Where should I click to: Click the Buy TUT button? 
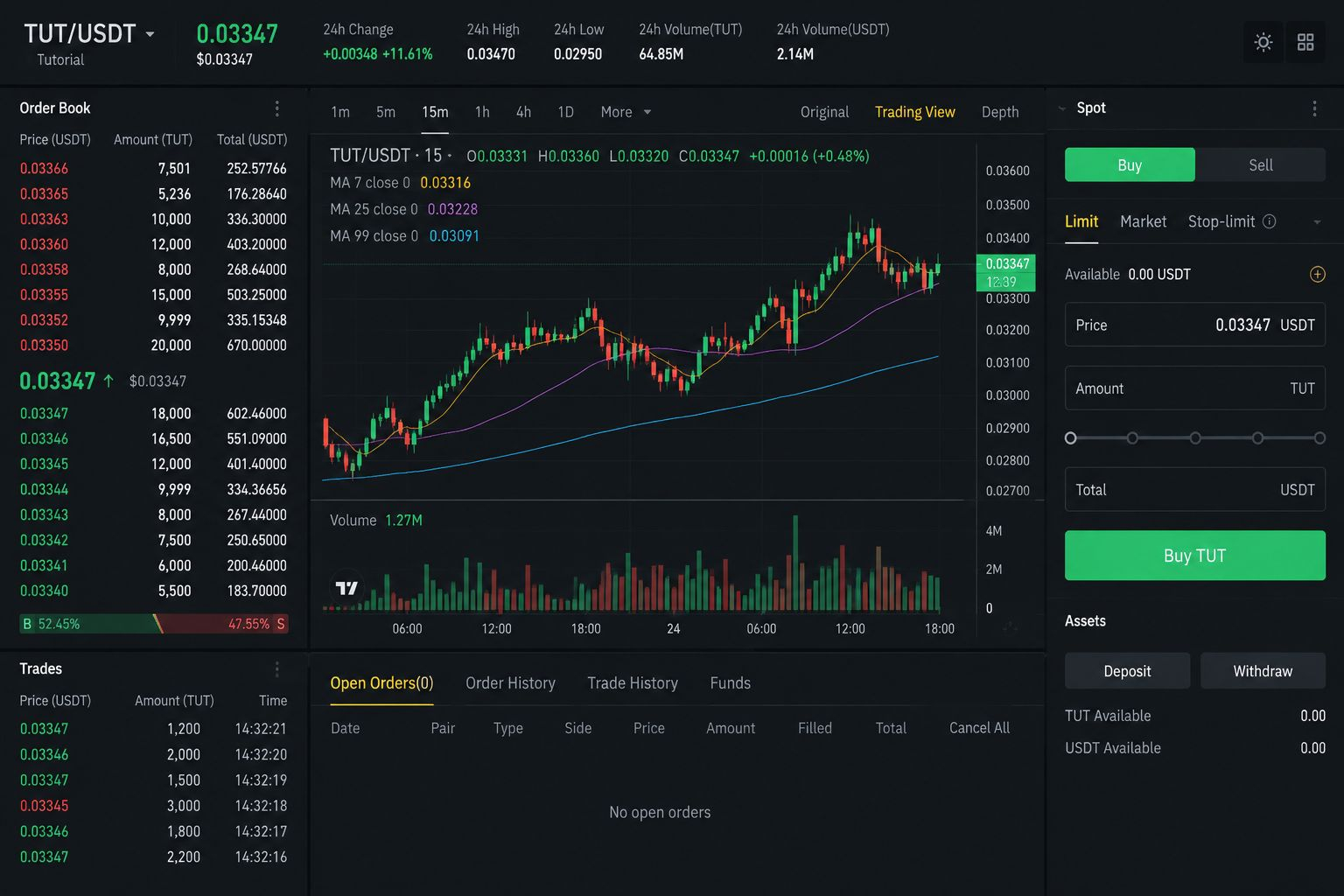pyautogui.click(x=1195, y=556)
